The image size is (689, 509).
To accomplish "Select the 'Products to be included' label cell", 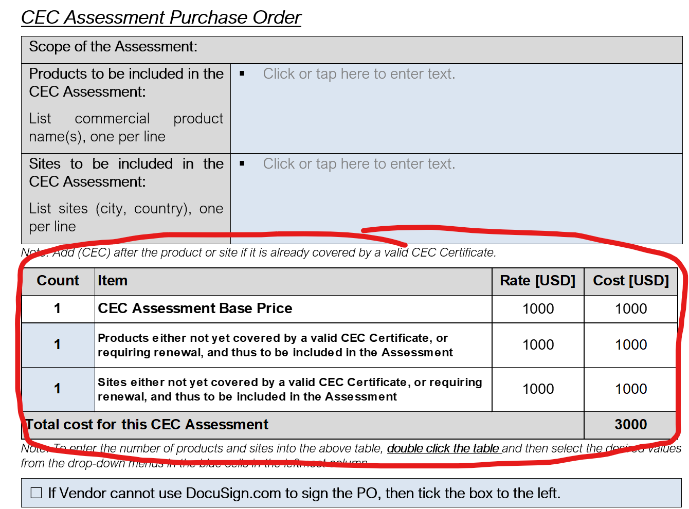I will coord(126,104).
